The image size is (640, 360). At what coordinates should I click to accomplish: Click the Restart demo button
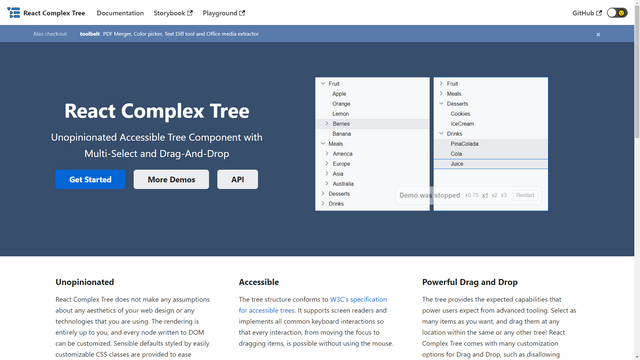point(525,195)
